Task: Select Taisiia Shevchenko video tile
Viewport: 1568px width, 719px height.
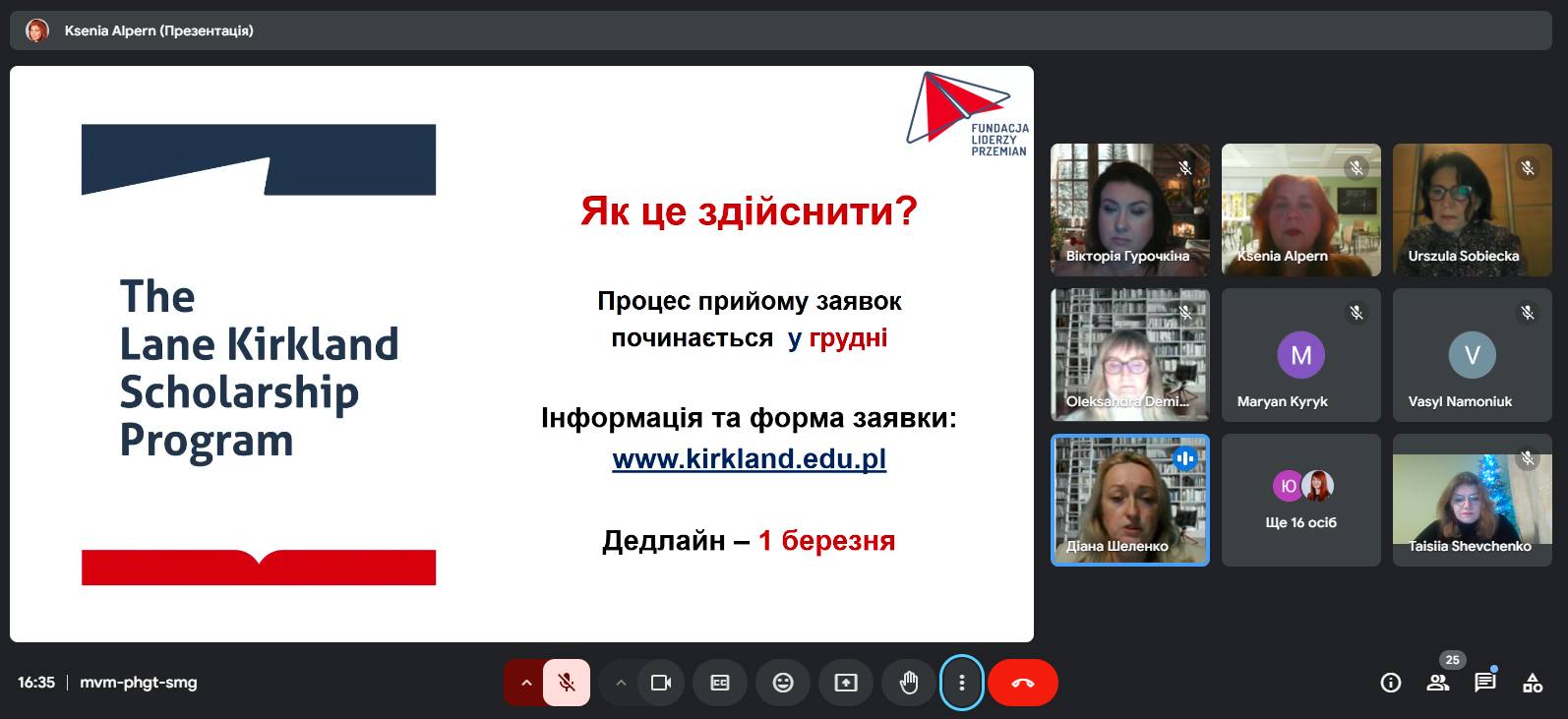Action: (1473, 501)
